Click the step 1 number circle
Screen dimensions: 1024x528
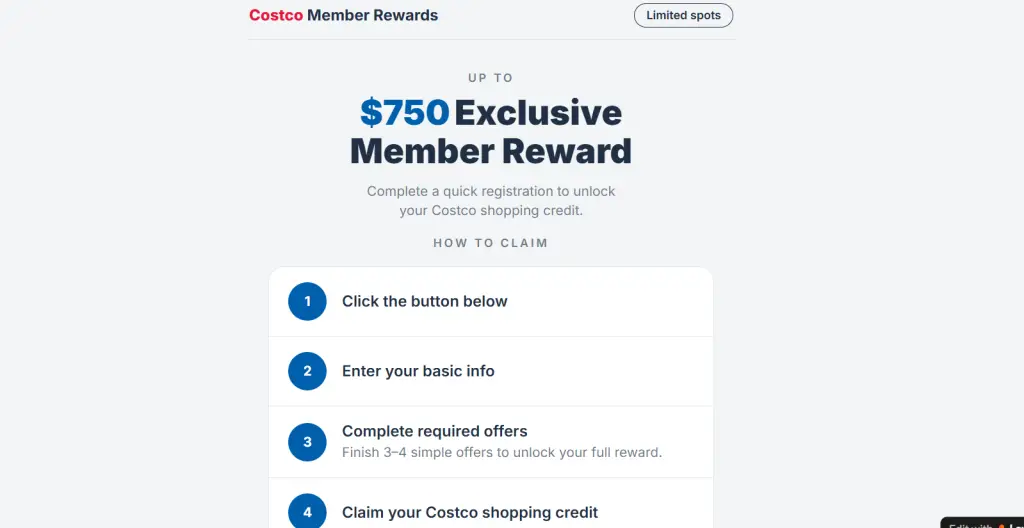[307, 301]
